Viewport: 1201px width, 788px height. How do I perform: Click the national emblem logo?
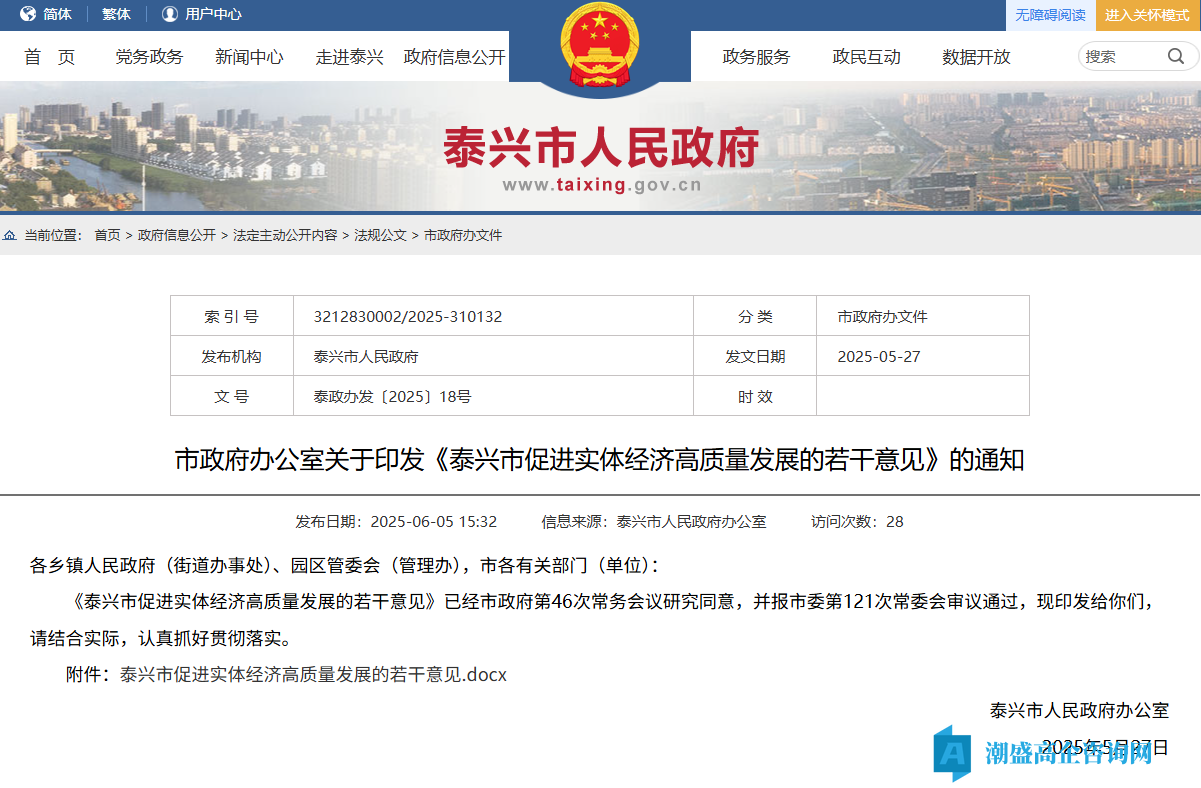pos(600,45)
